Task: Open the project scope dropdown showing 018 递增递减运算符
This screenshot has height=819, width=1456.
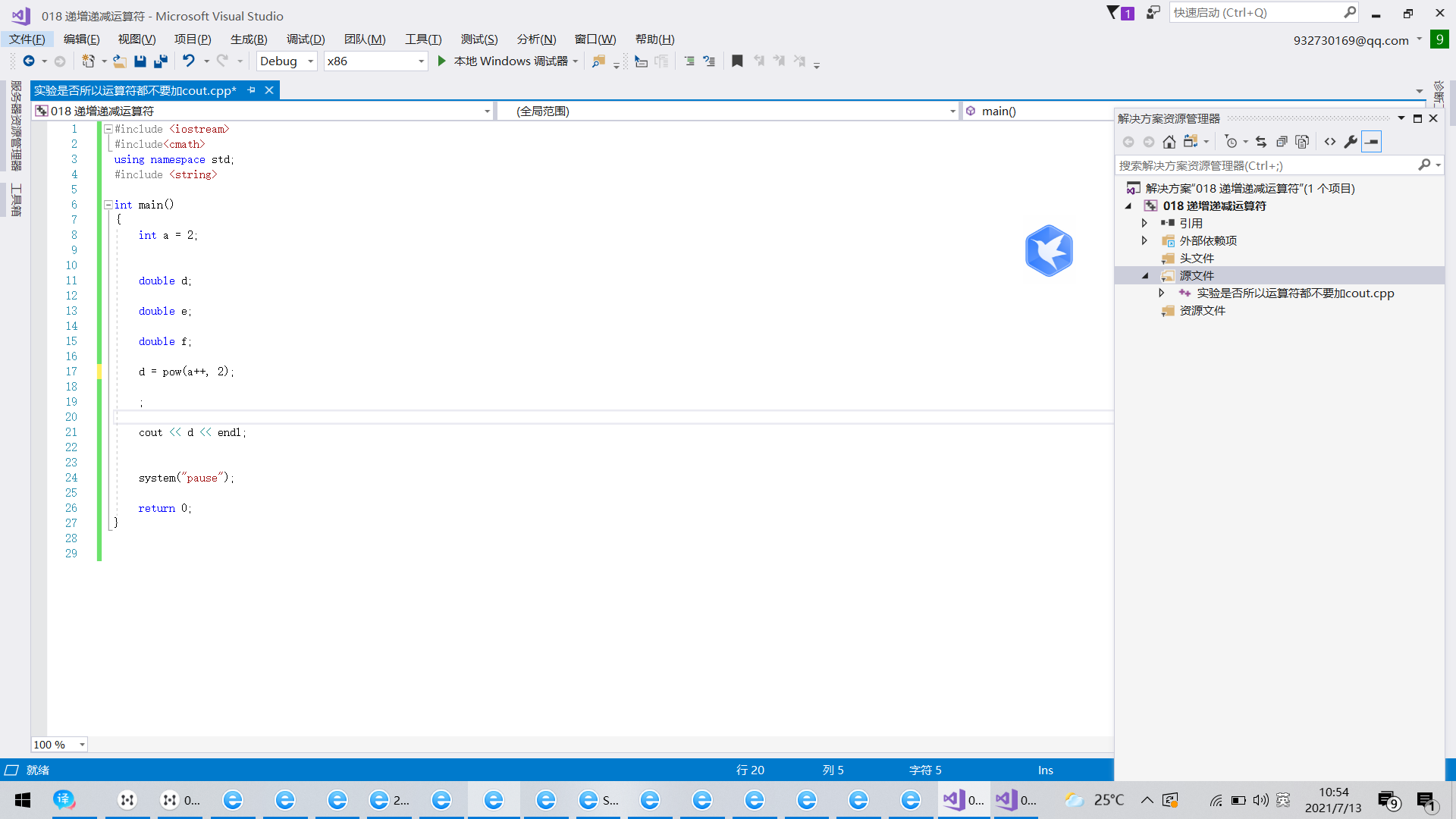Action: coord(263,111)
